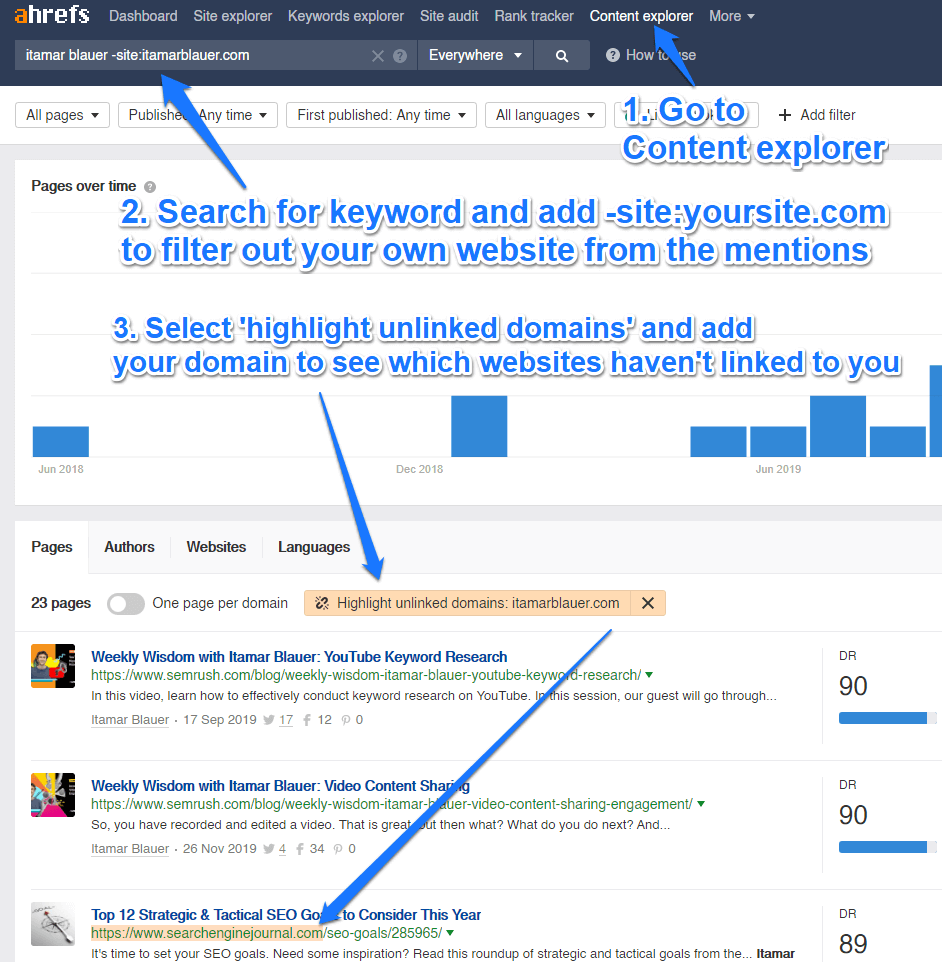Screen dimensions: 942x962
Task: Click the '23 pages' result count
Action: click(x=61, y=603)
